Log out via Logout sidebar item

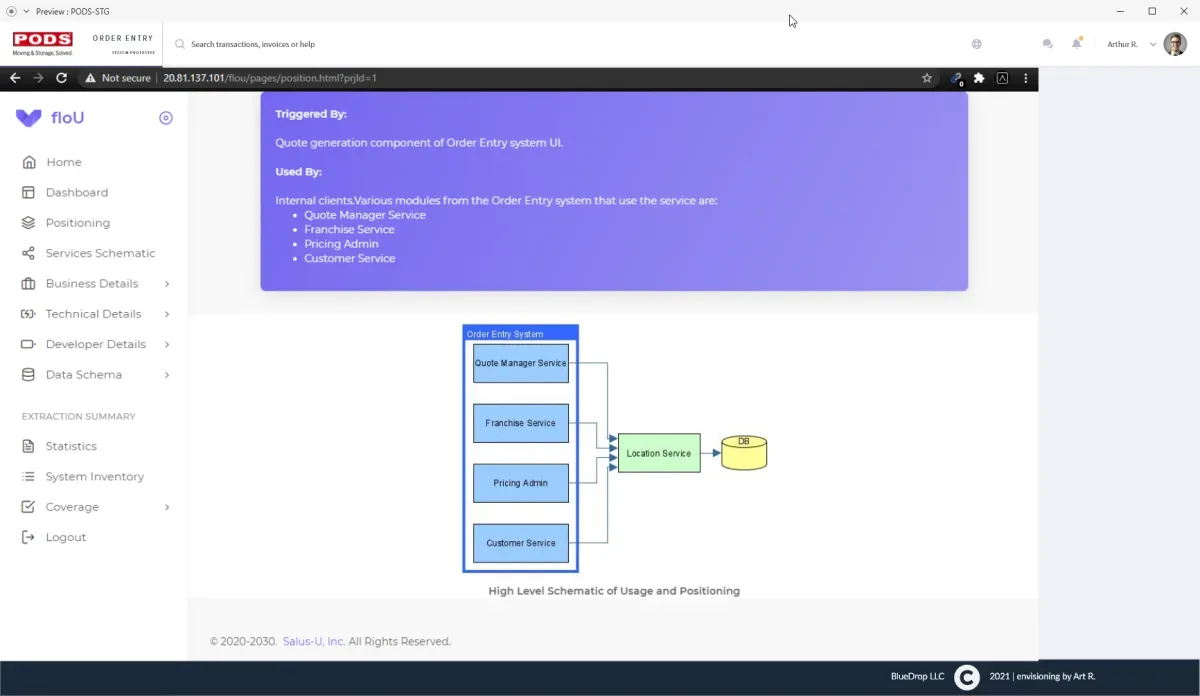coord(65,537)
